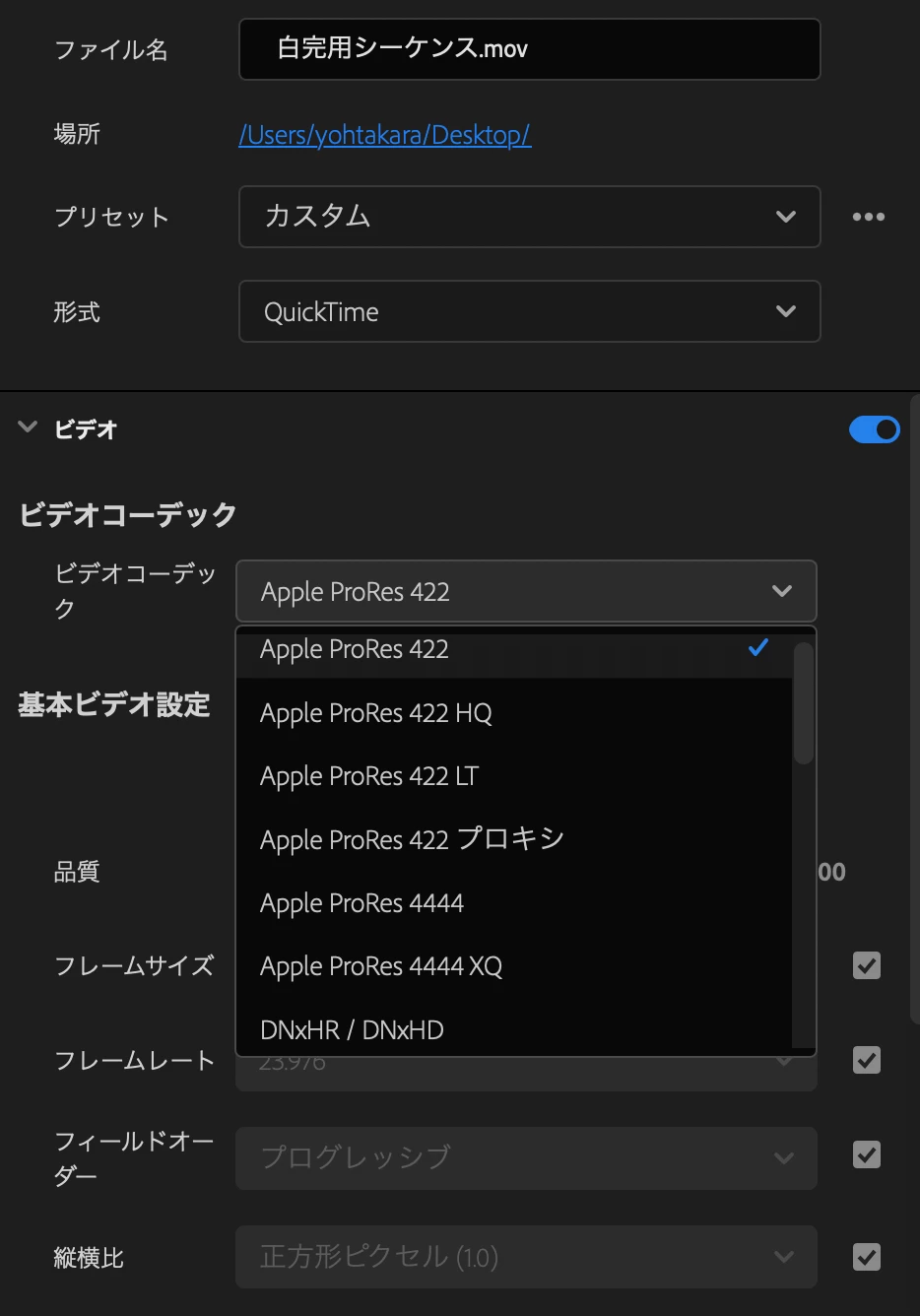Open the プリセット dropdown showing カスタム
Screen dimensions: 920x1316
[529, 217]
